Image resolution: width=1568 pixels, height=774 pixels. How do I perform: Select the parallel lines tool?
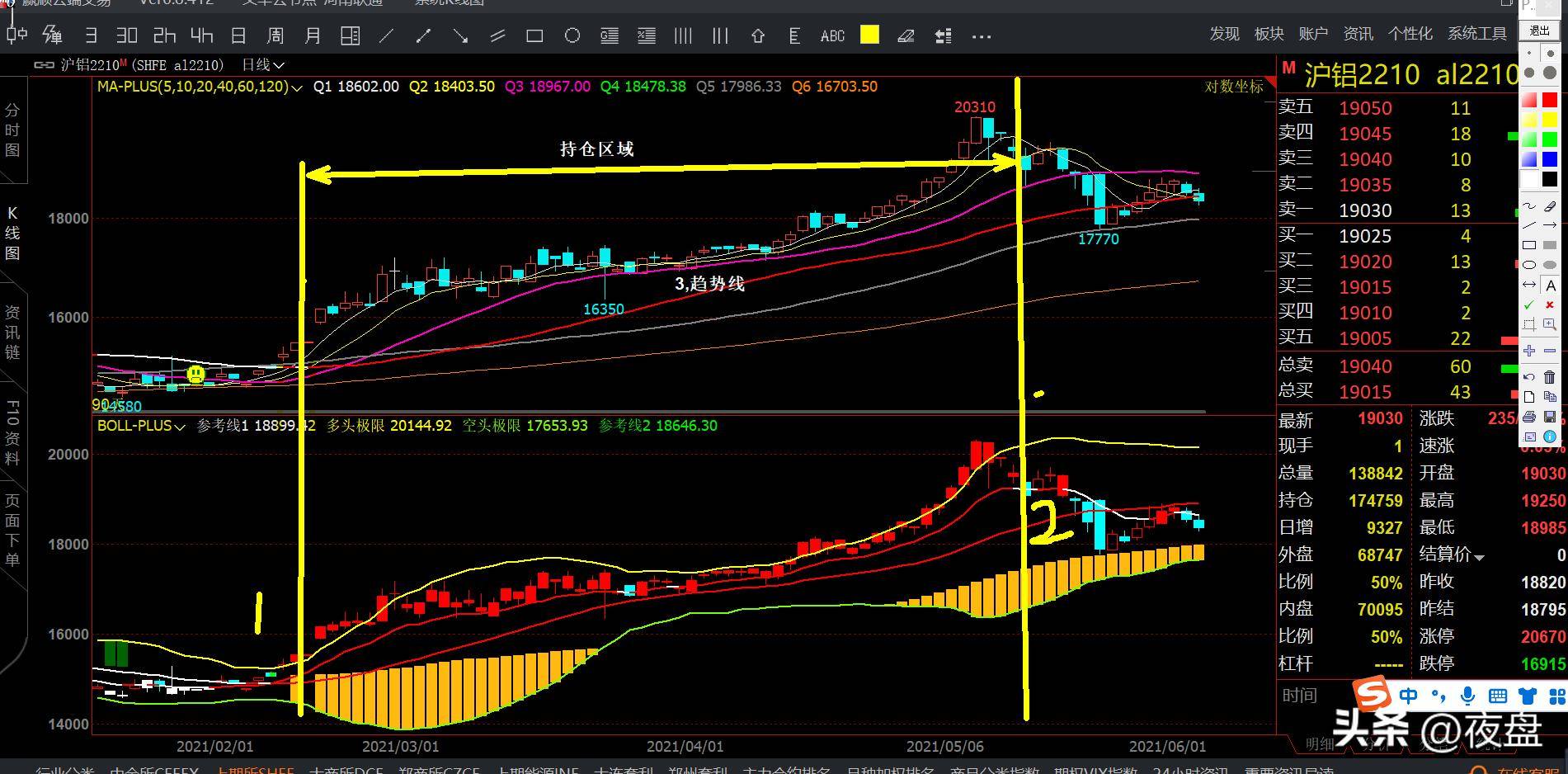tap(497, 35)
